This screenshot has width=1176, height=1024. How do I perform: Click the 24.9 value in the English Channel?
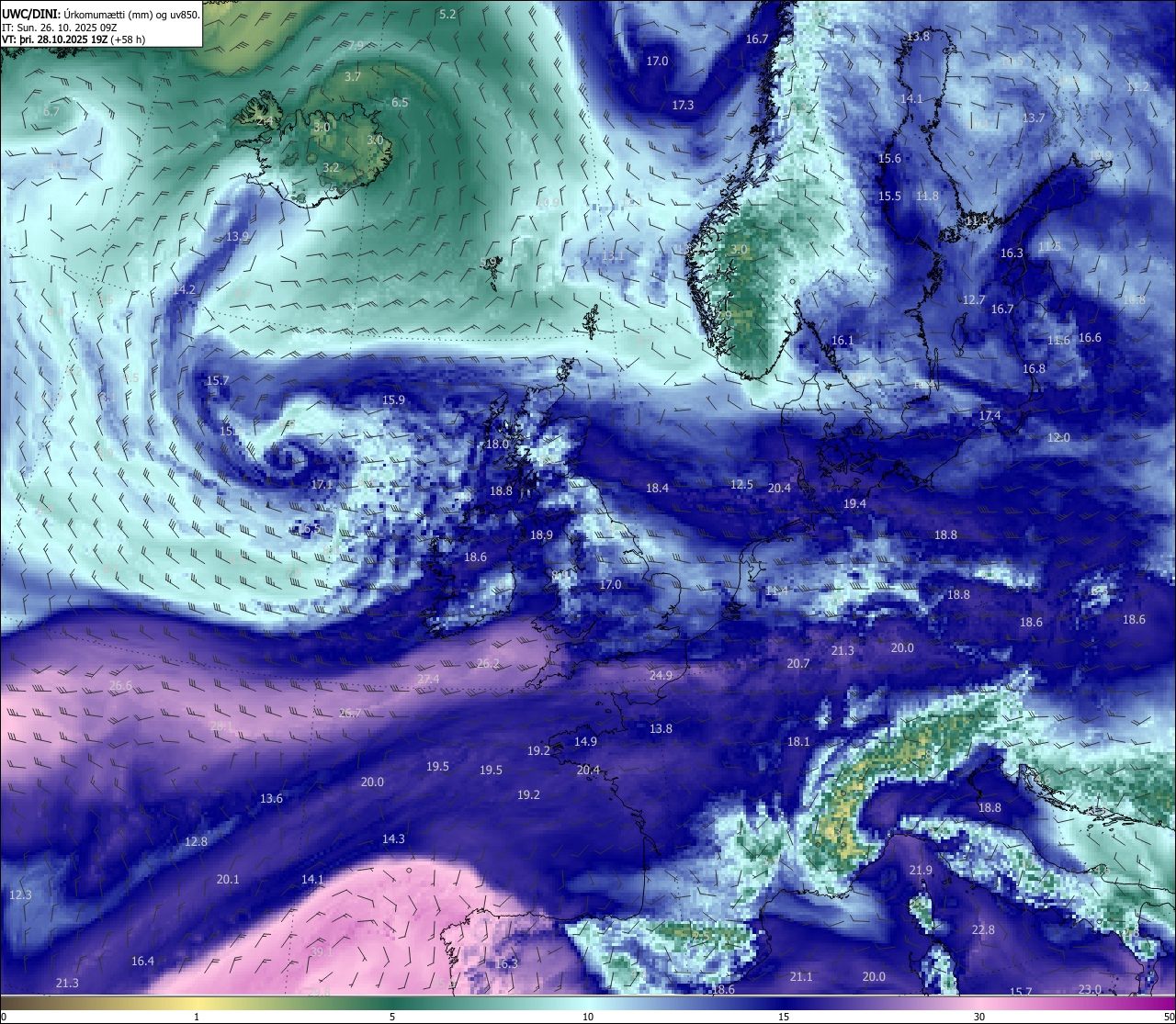click(x=661, y=676)
